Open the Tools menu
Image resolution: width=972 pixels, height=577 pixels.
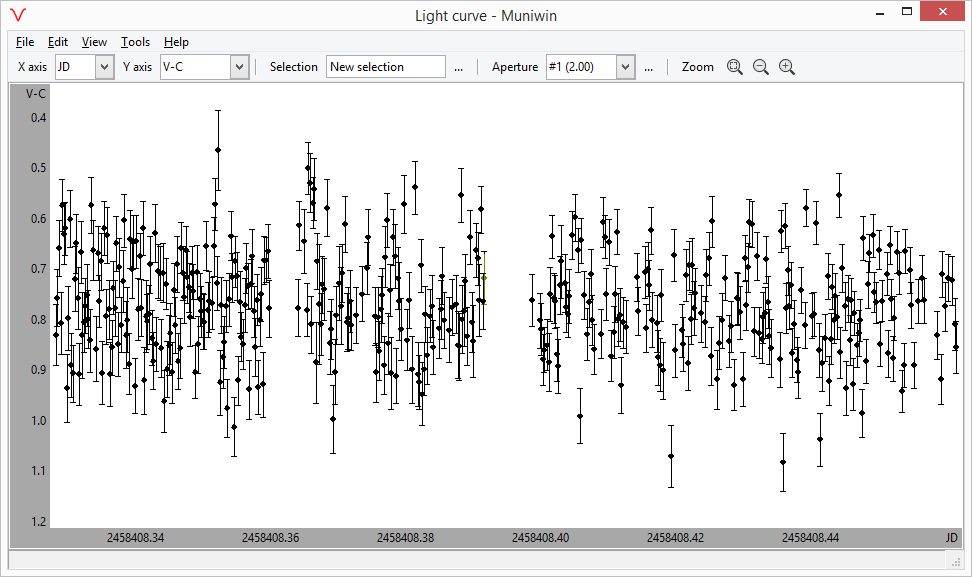[135, 42]
